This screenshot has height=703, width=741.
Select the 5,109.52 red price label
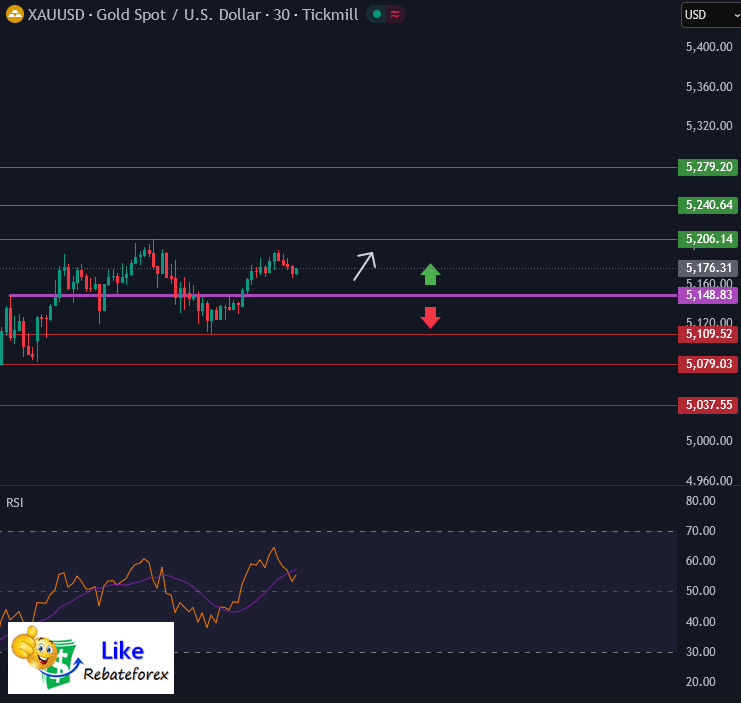(707, 334)
